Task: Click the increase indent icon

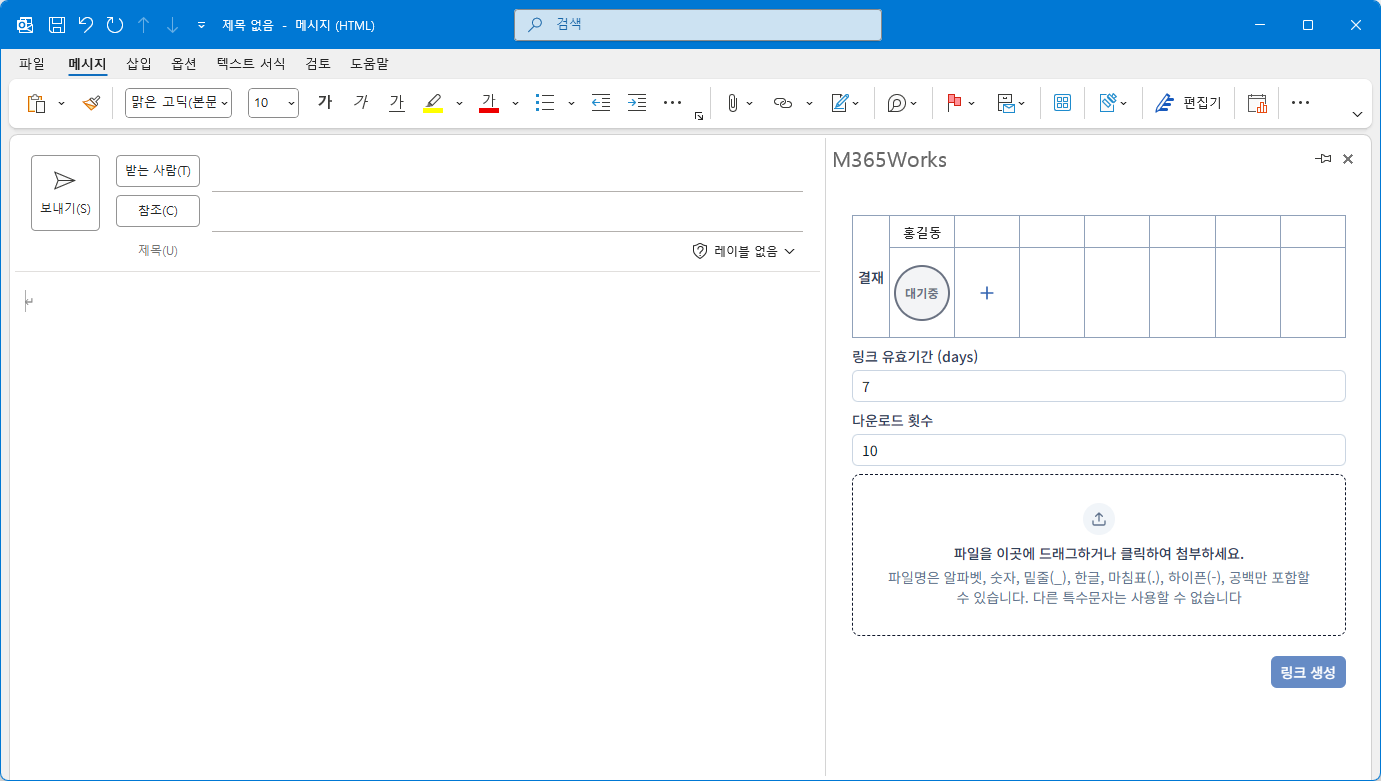Action: coord(637,103)
